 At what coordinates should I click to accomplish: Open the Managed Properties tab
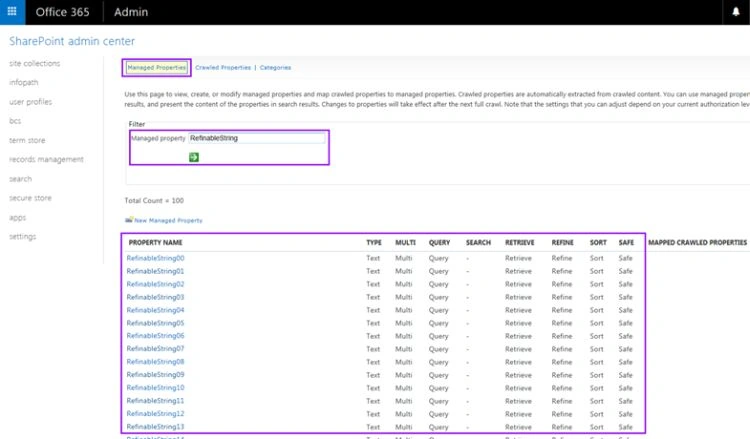click(x=156, y=67)
